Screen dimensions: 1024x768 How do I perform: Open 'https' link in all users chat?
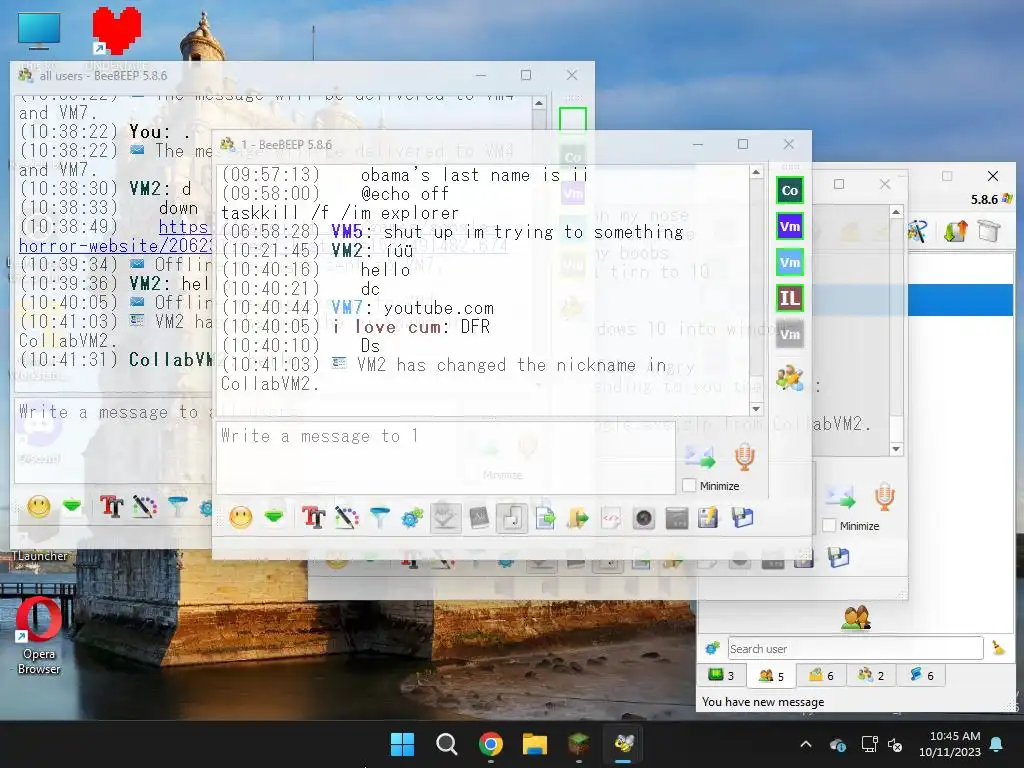[x=184, y=227]
